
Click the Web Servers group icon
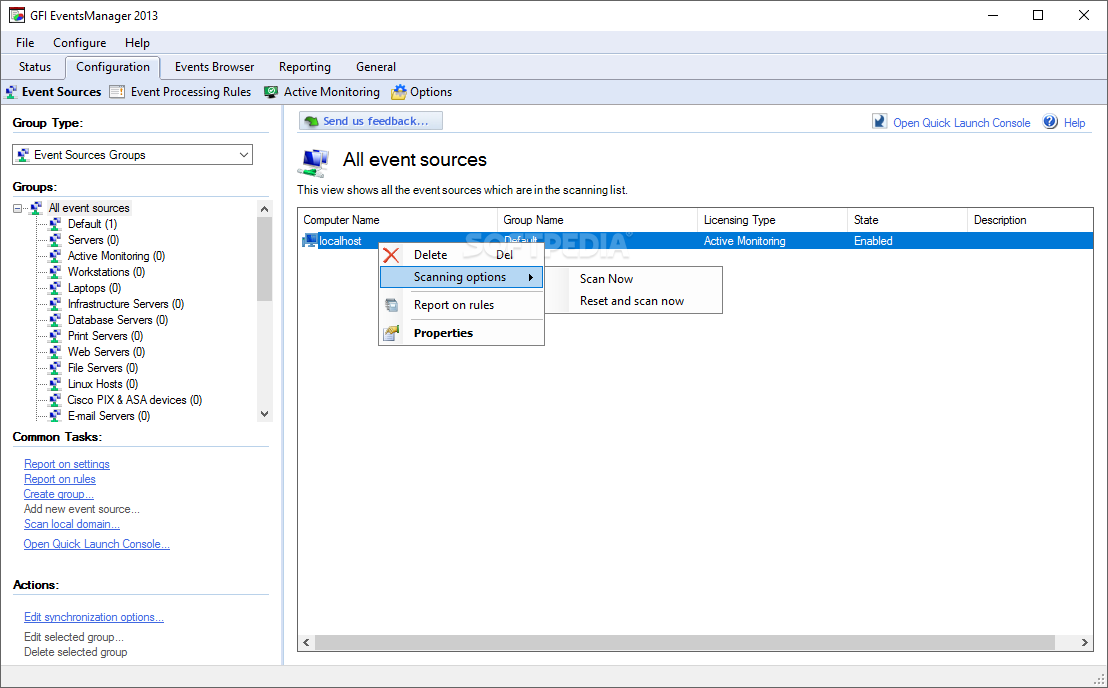point(55,352)
